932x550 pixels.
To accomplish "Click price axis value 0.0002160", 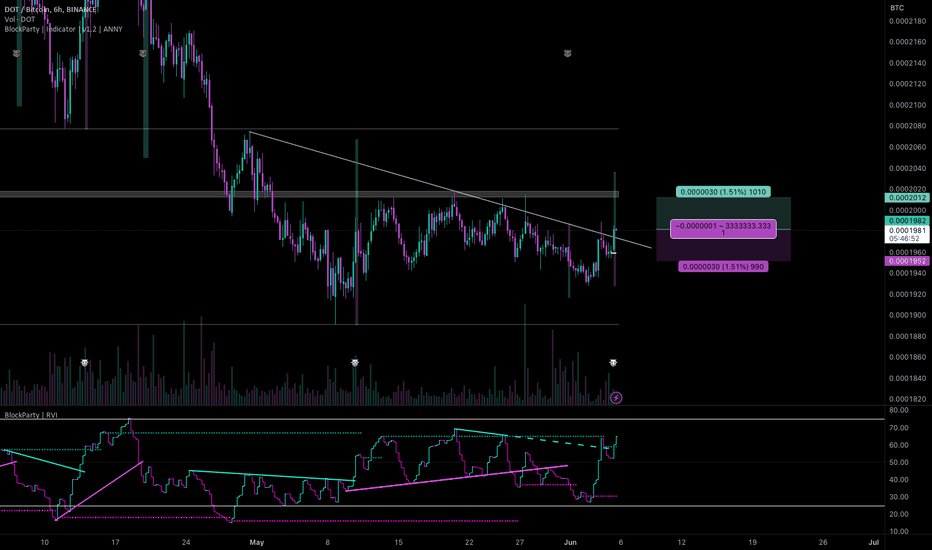I will [907, 42].
